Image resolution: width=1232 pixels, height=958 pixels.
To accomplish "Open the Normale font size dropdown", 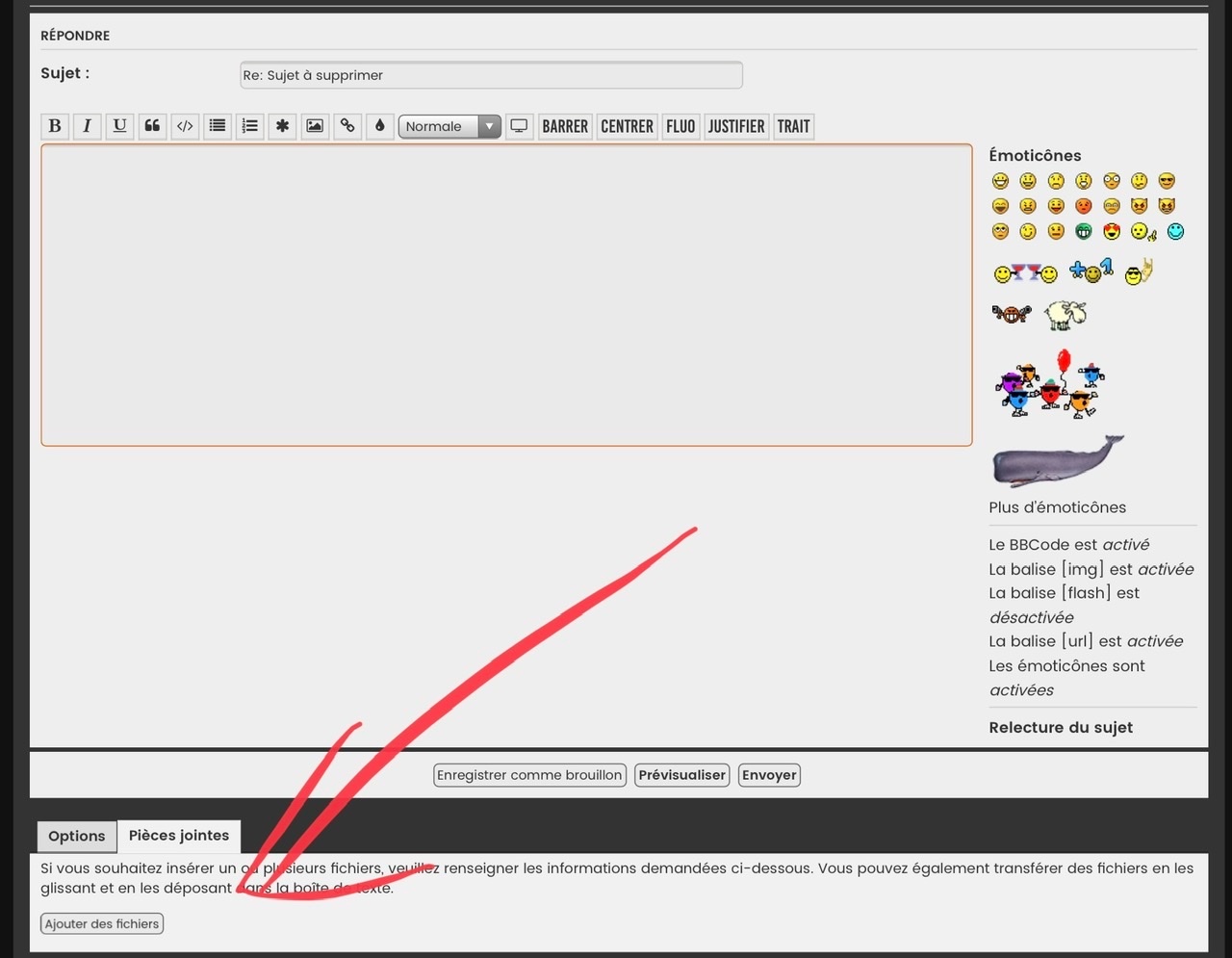I will [x=449, y=126].
